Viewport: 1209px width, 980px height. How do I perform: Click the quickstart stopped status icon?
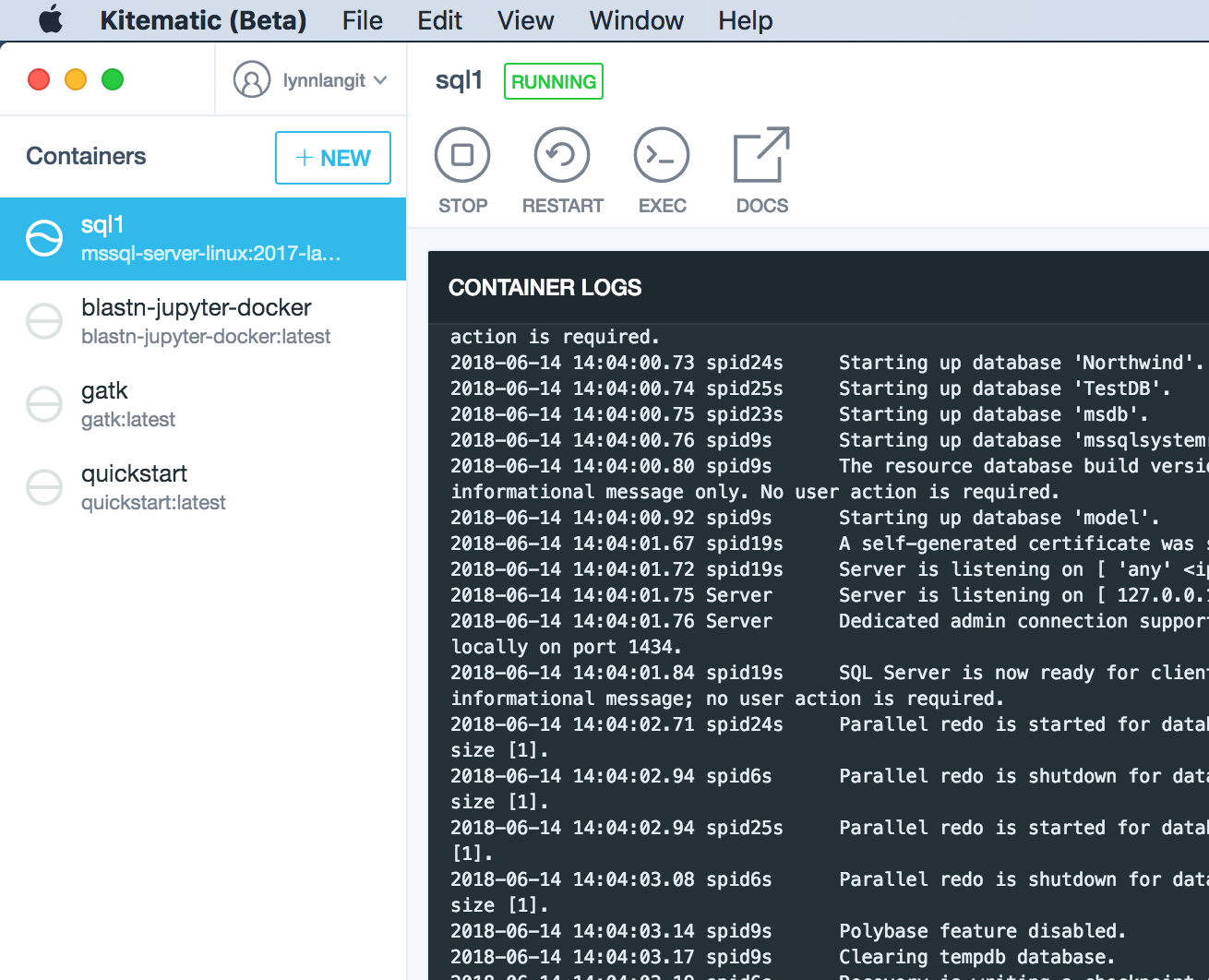pos(44,487)
